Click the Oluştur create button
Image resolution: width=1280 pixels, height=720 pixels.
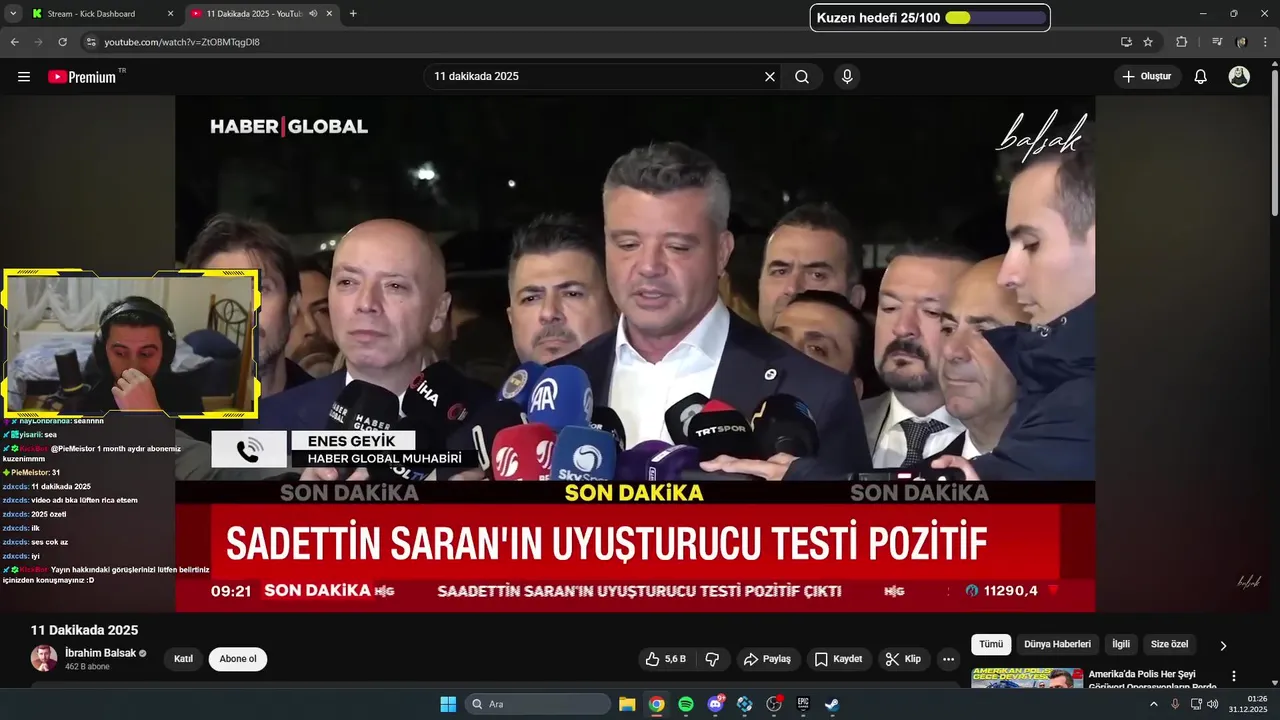pyautogui.click(x=1147, y=77)
